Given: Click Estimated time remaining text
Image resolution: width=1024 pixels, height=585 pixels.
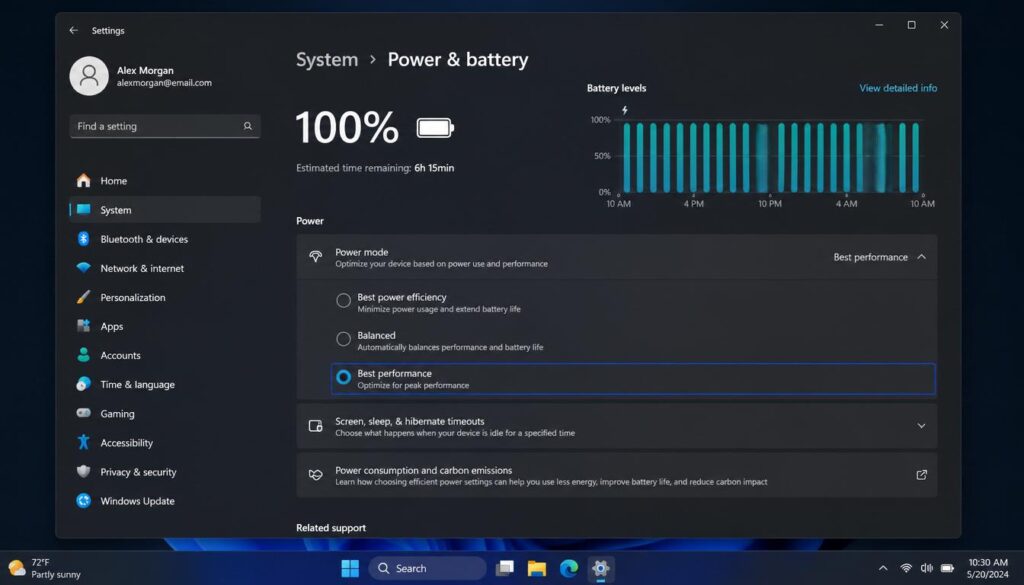Looking at the screenshot, I should [x=375, y=168].
